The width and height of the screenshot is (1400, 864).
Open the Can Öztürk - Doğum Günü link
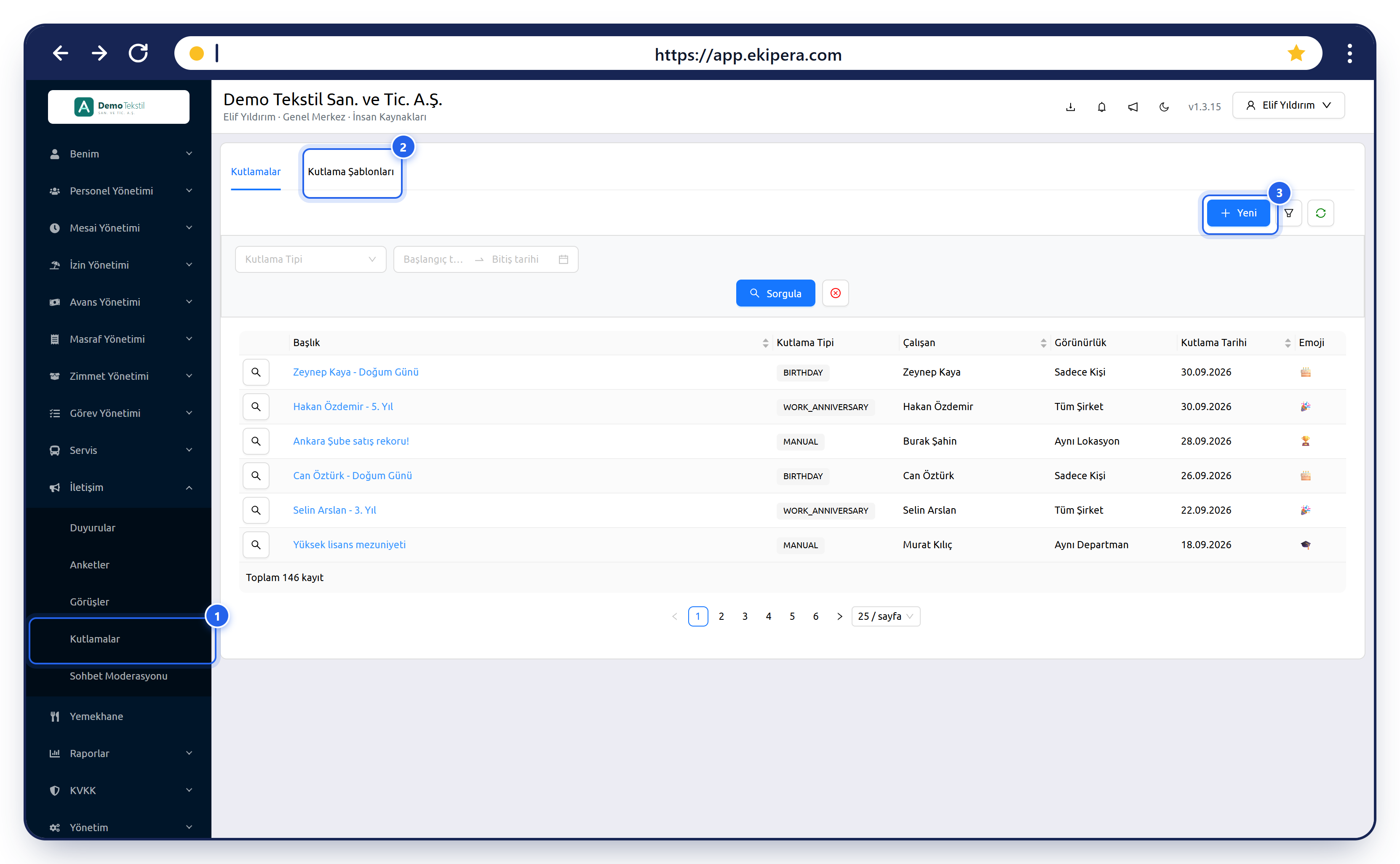(x=352, y=475)
